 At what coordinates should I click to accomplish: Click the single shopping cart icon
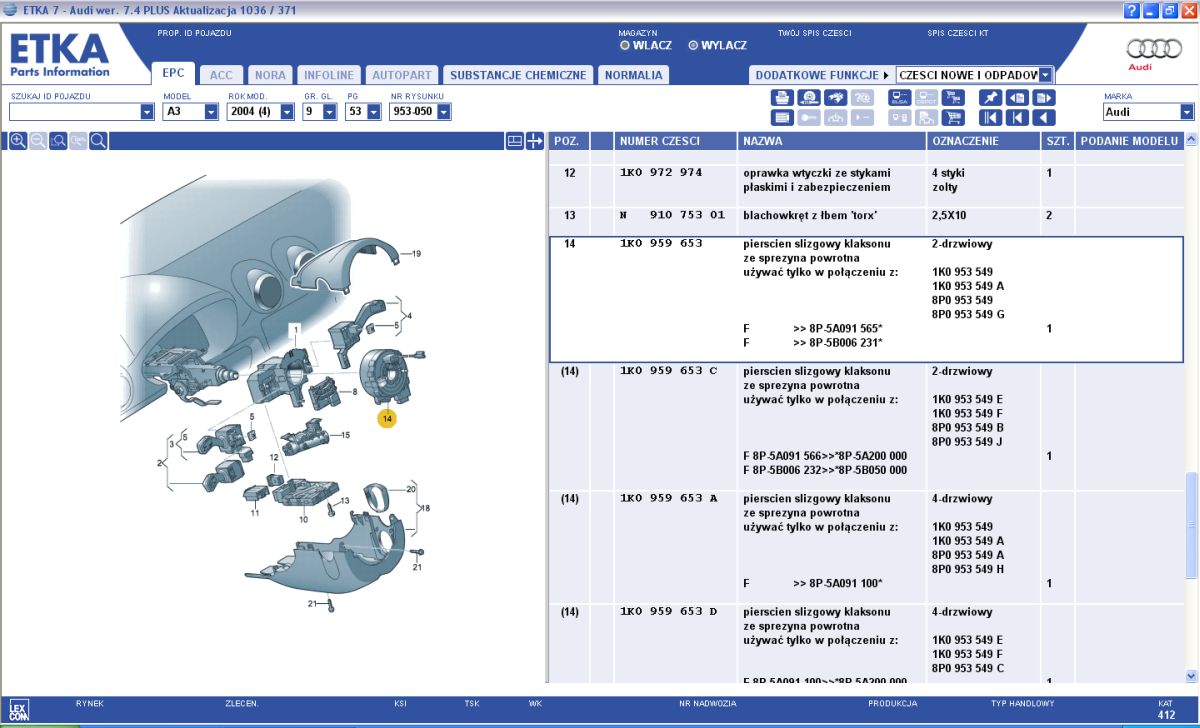coord(953,117)
